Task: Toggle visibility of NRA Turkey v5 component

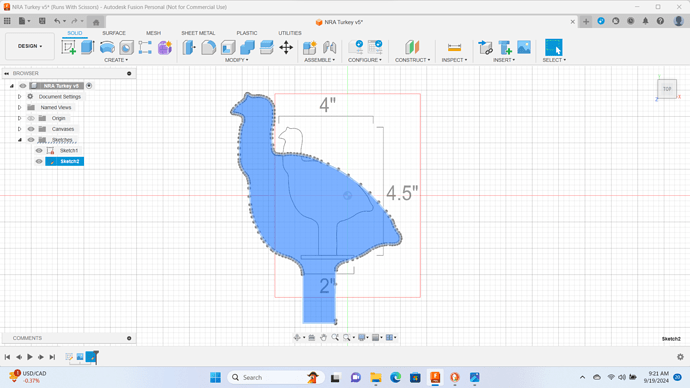Action: pyautogui.click(x=23, y=86)
